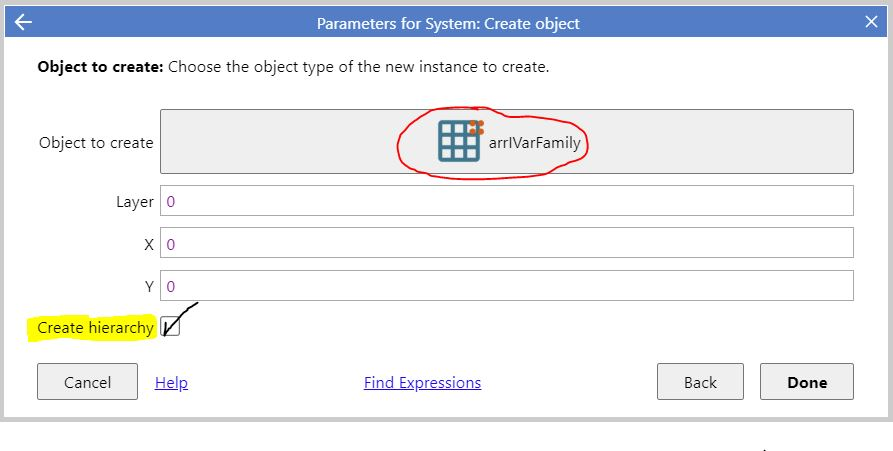
Task: Confirm parameters with the Done button
Action: 806,382
